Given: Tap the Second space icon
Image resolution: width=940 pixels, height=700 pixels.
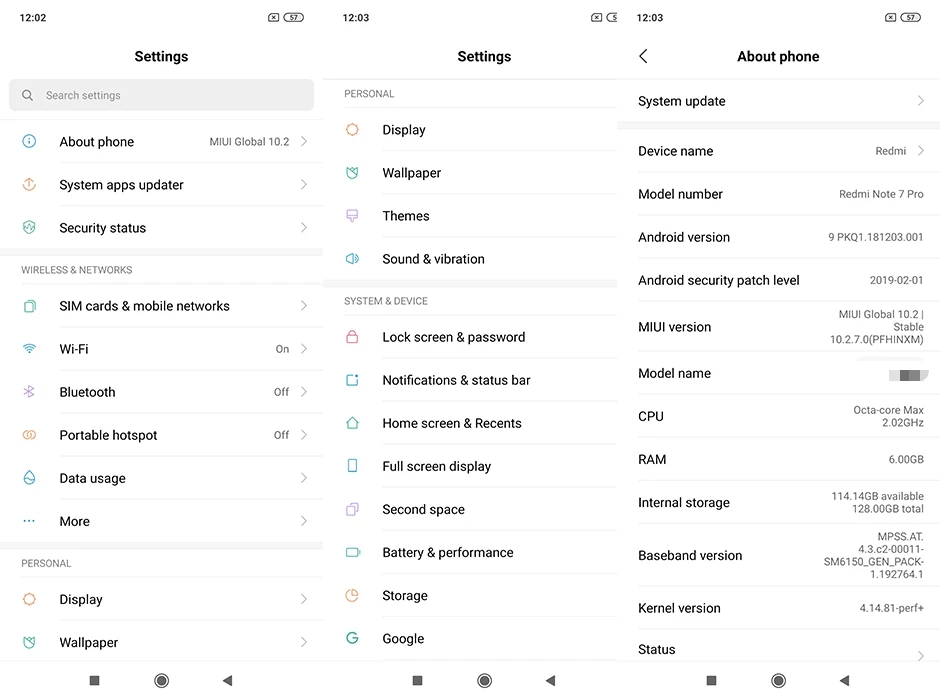Looking at the screenshot, I should click(352, 509).
